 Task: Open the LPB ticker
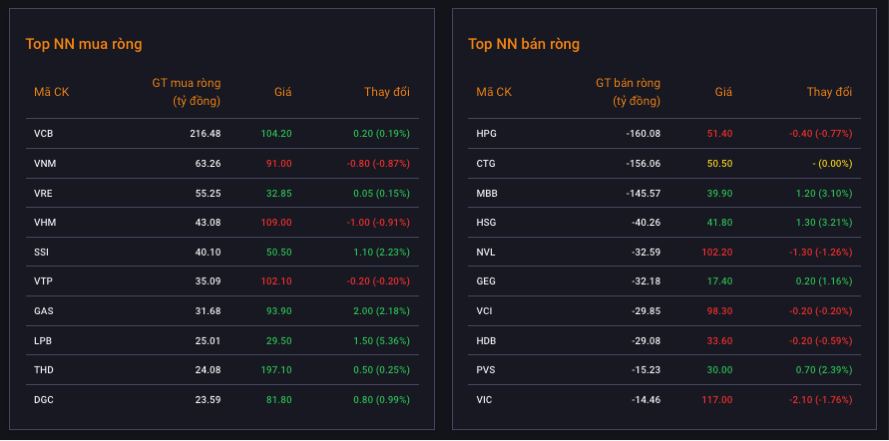tap(43, 341)
